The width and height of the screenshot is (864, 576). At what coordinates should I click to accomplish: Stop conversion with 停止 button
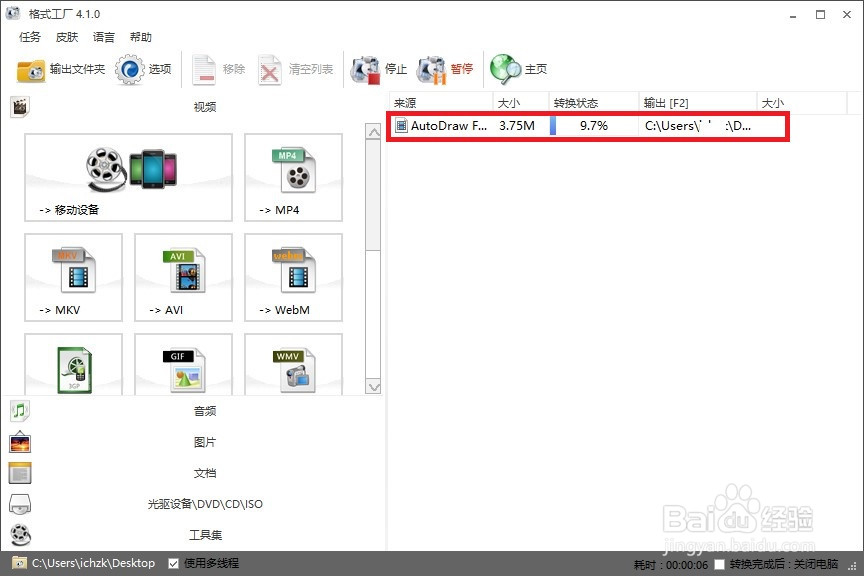point(379,69)
